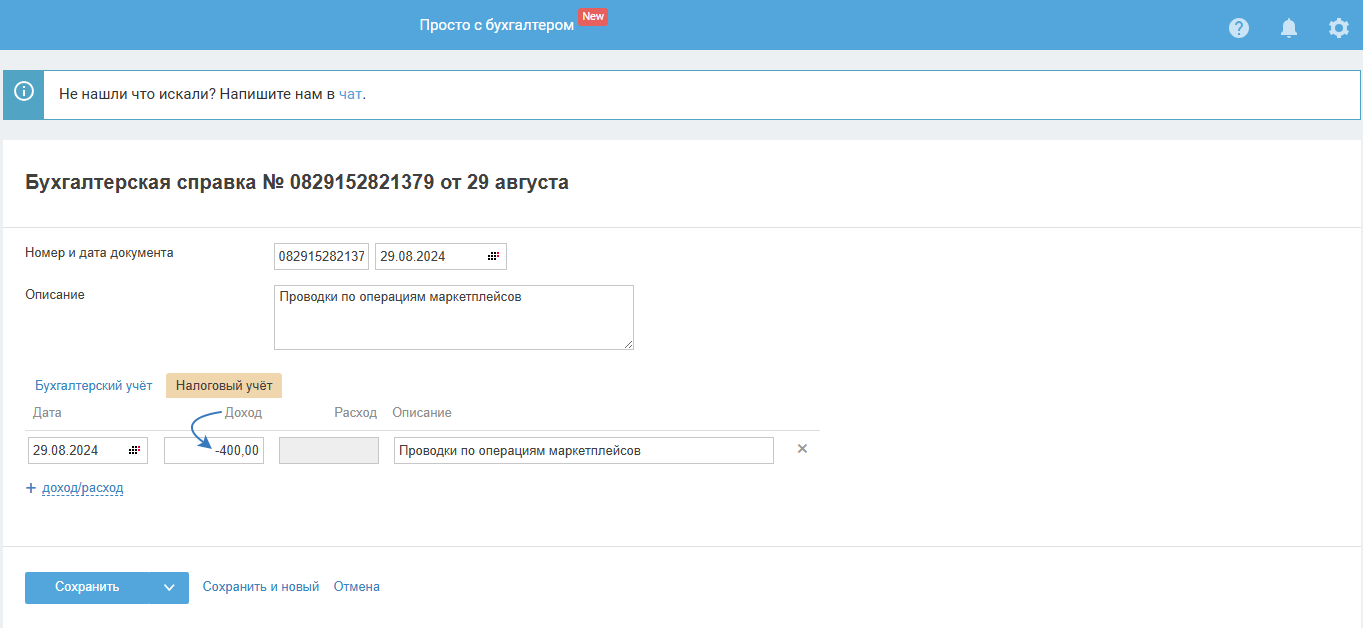The image size is (1363, 628).
Task: Delete the entry row with X icon
Action: [802, 449]
